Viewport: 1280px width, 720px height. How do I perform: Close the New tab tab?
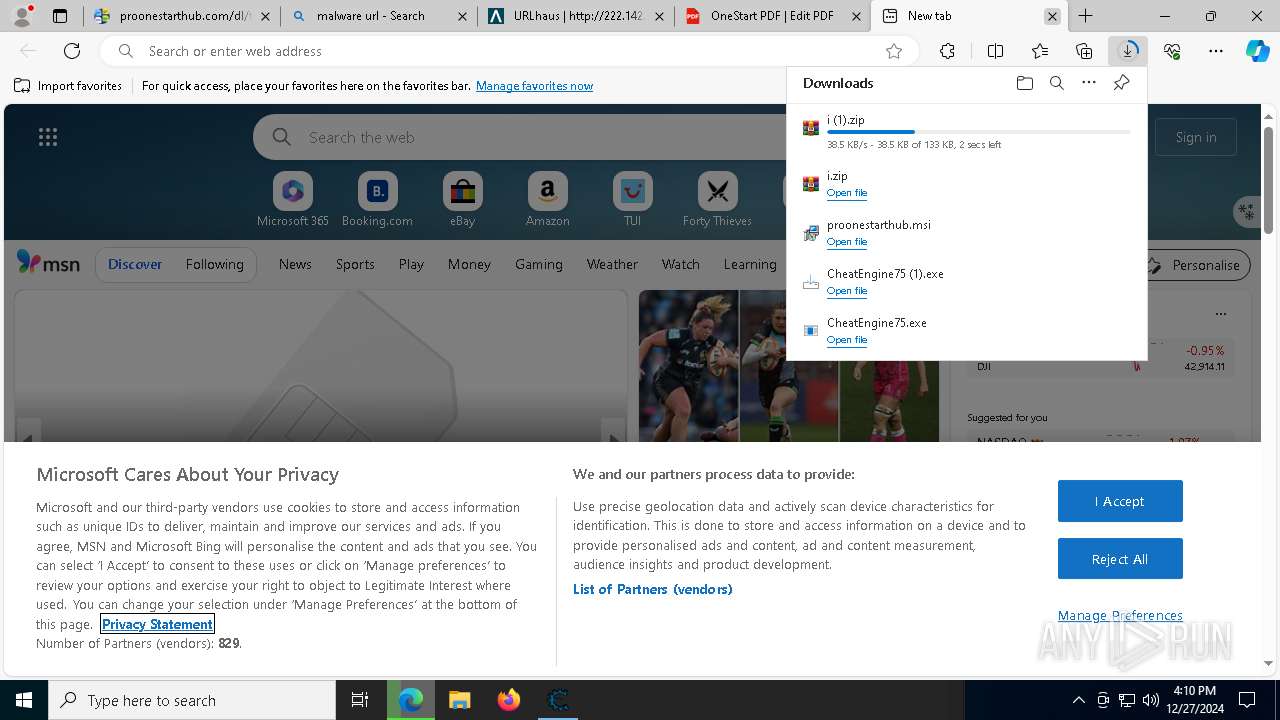pyautogui.click(x=1052, y=16)
